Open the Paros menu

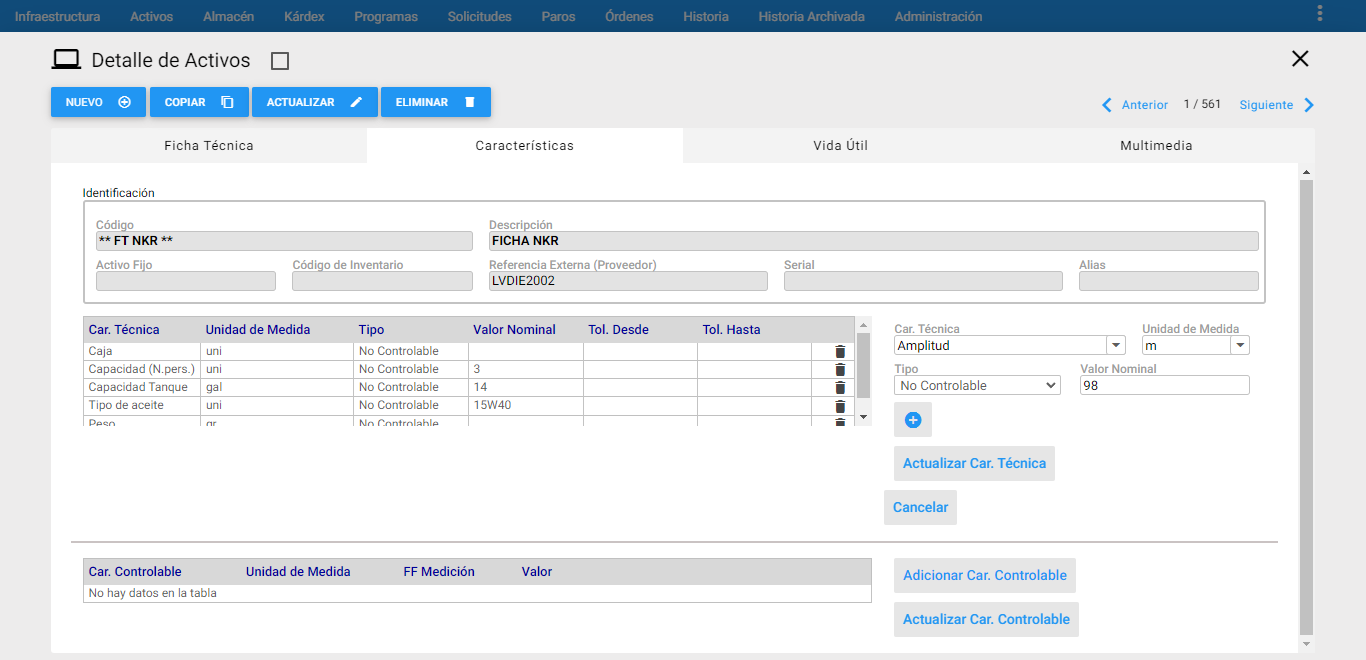[558, 16]
